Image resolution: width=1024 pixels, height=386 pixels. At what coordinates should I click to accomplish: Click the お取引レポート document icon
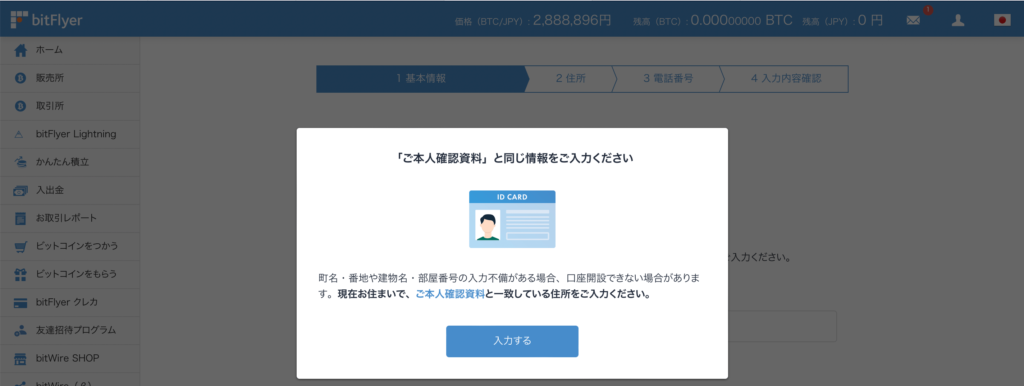pos(20,219)
